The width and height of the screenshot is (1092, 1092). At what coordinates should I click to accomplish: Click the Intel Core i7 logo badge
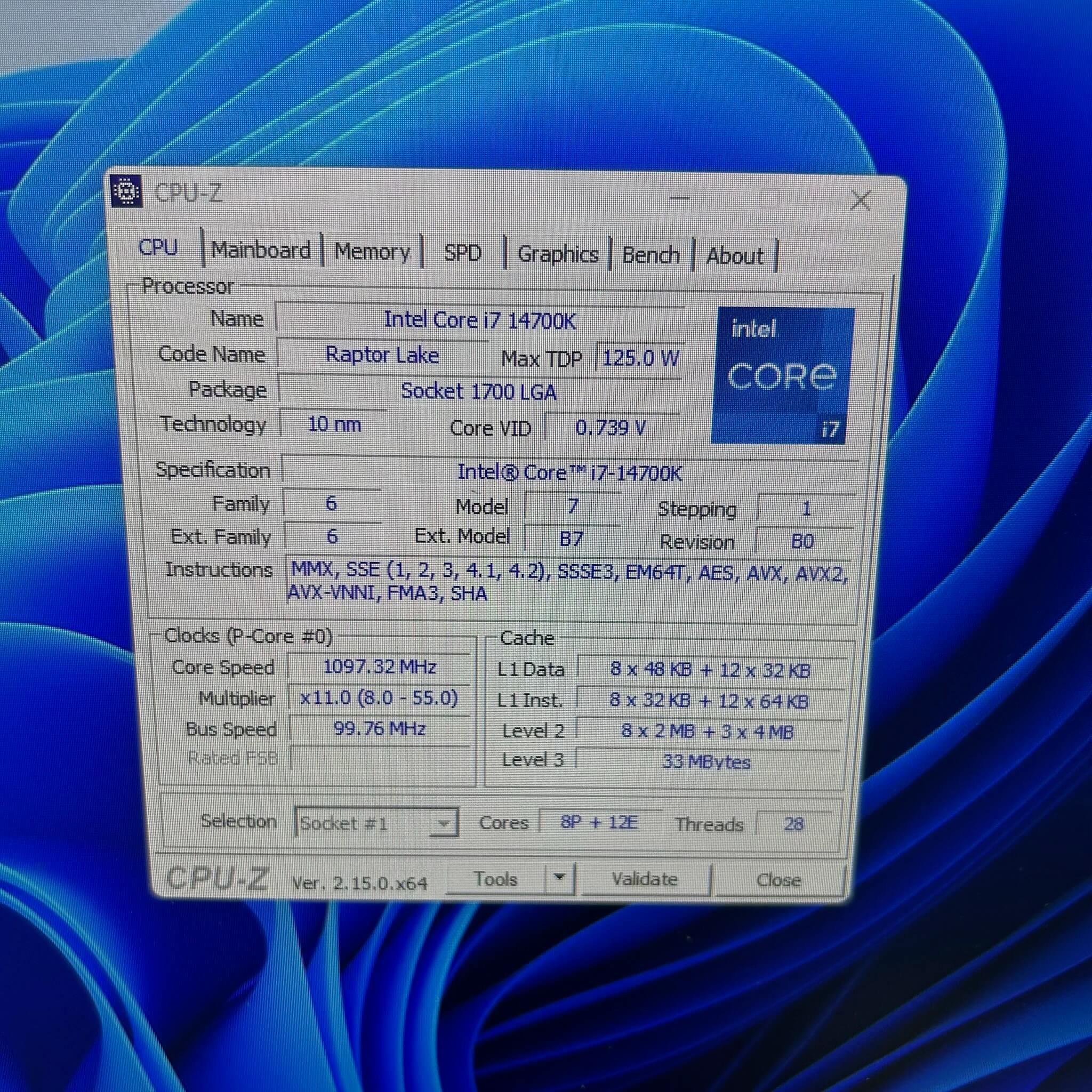[783, 375]
